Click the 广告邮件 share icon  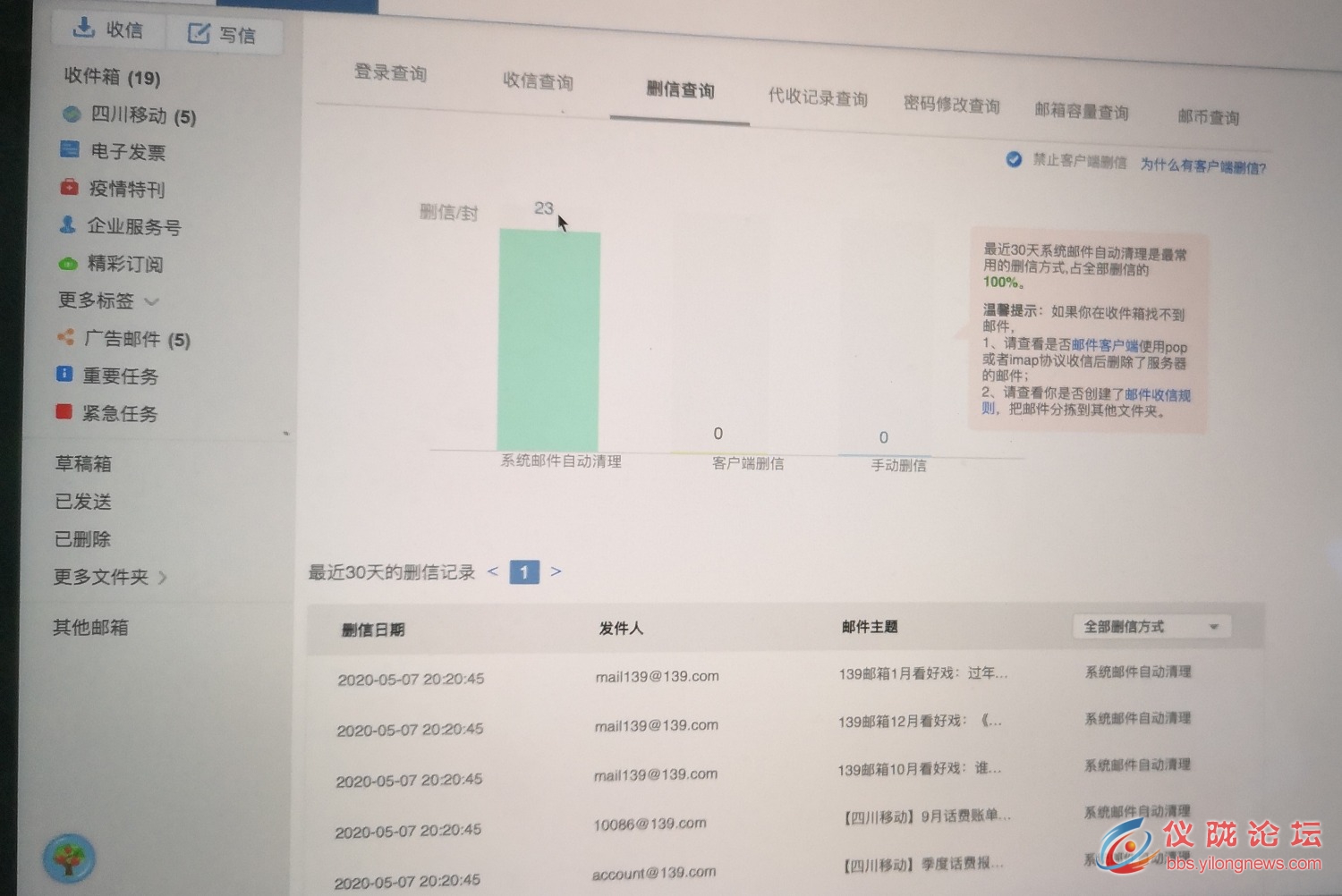(x=65, y=337)
